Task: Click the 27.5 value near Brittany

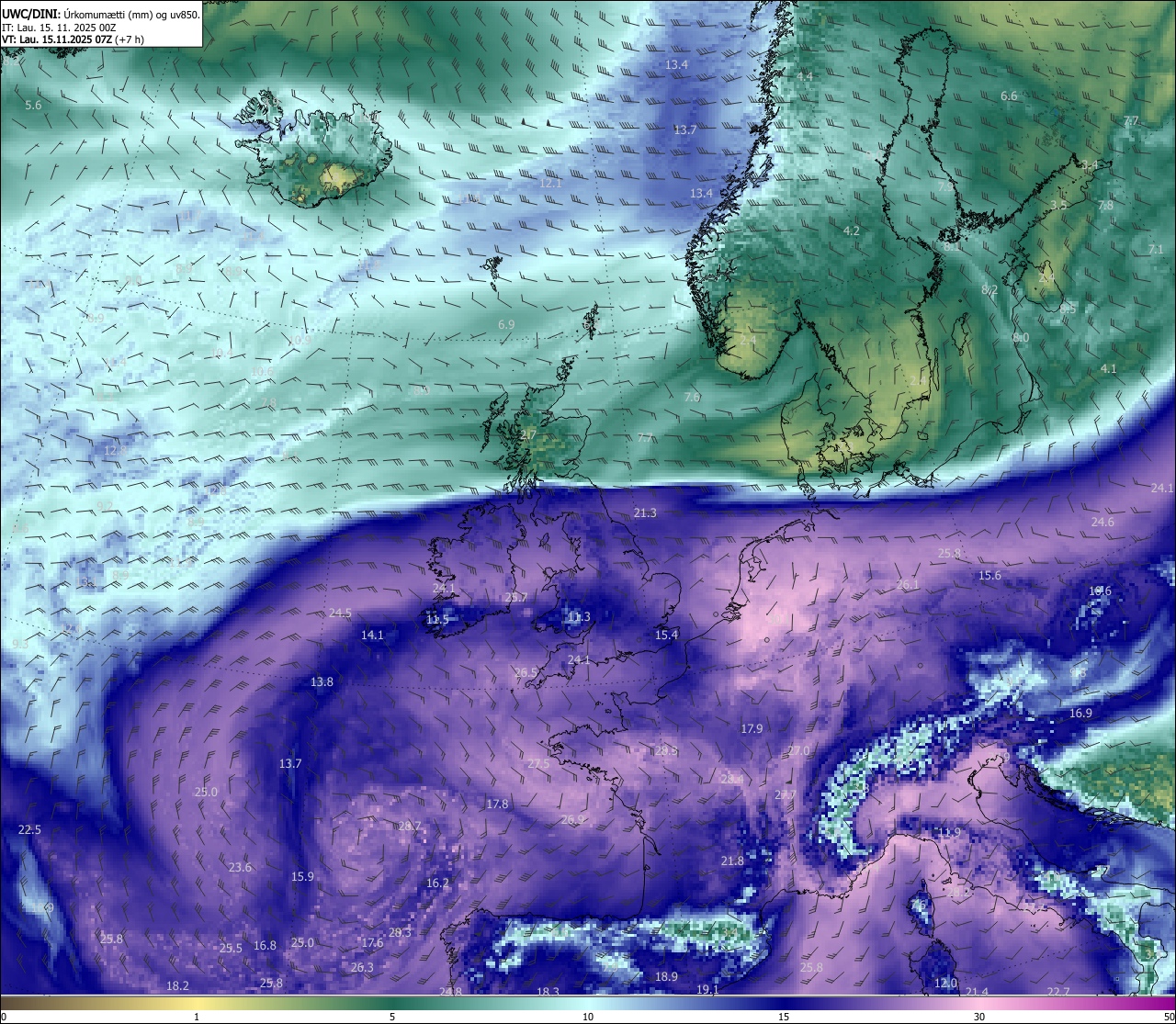Action: pos(537,764)
